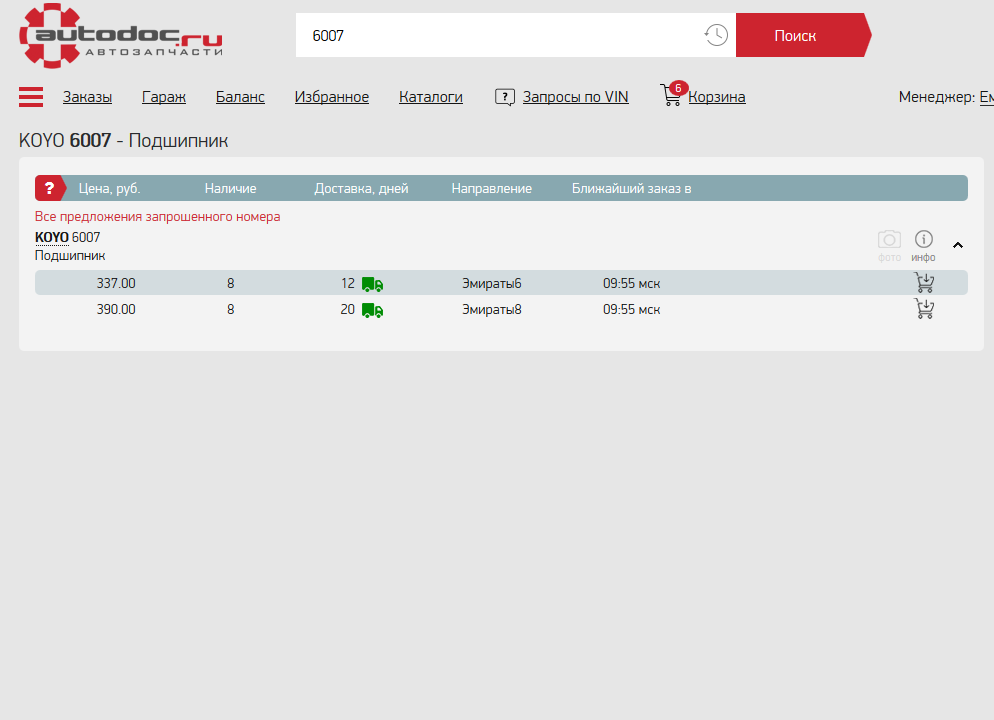This screenshot has height=720, width=994.
Task: Open search history clock icon
Action: 716,35
